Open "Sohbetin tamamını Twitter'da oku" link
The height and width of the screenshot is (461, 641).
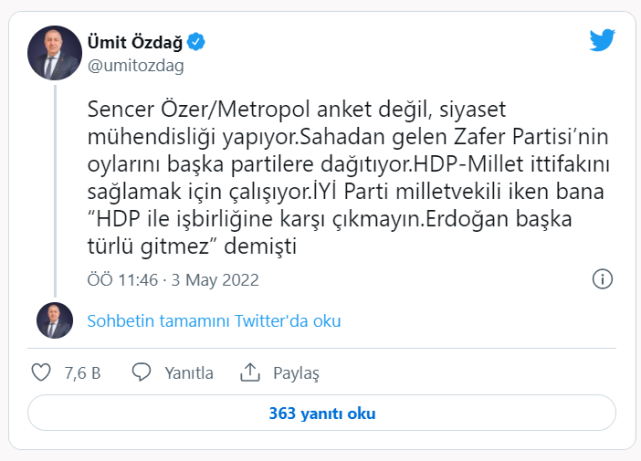tap(214, 321)
